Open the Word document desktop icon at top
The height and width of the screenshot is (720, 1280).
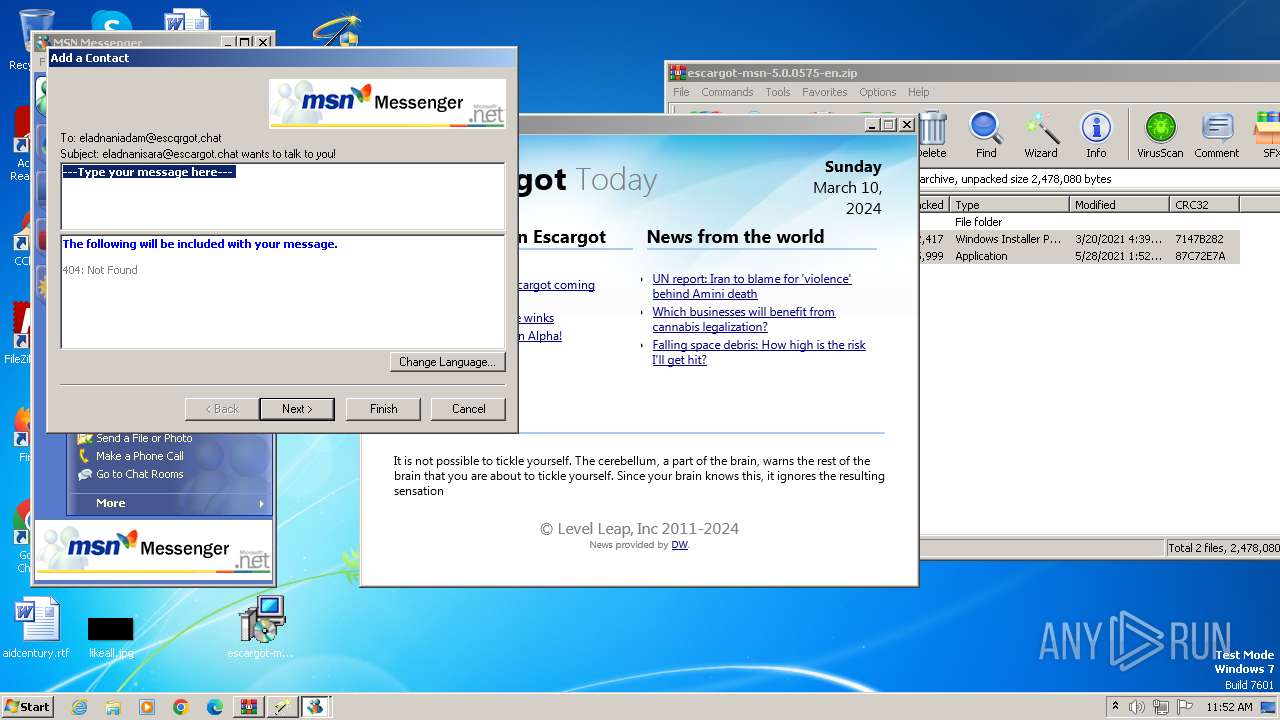pos(188,22)
